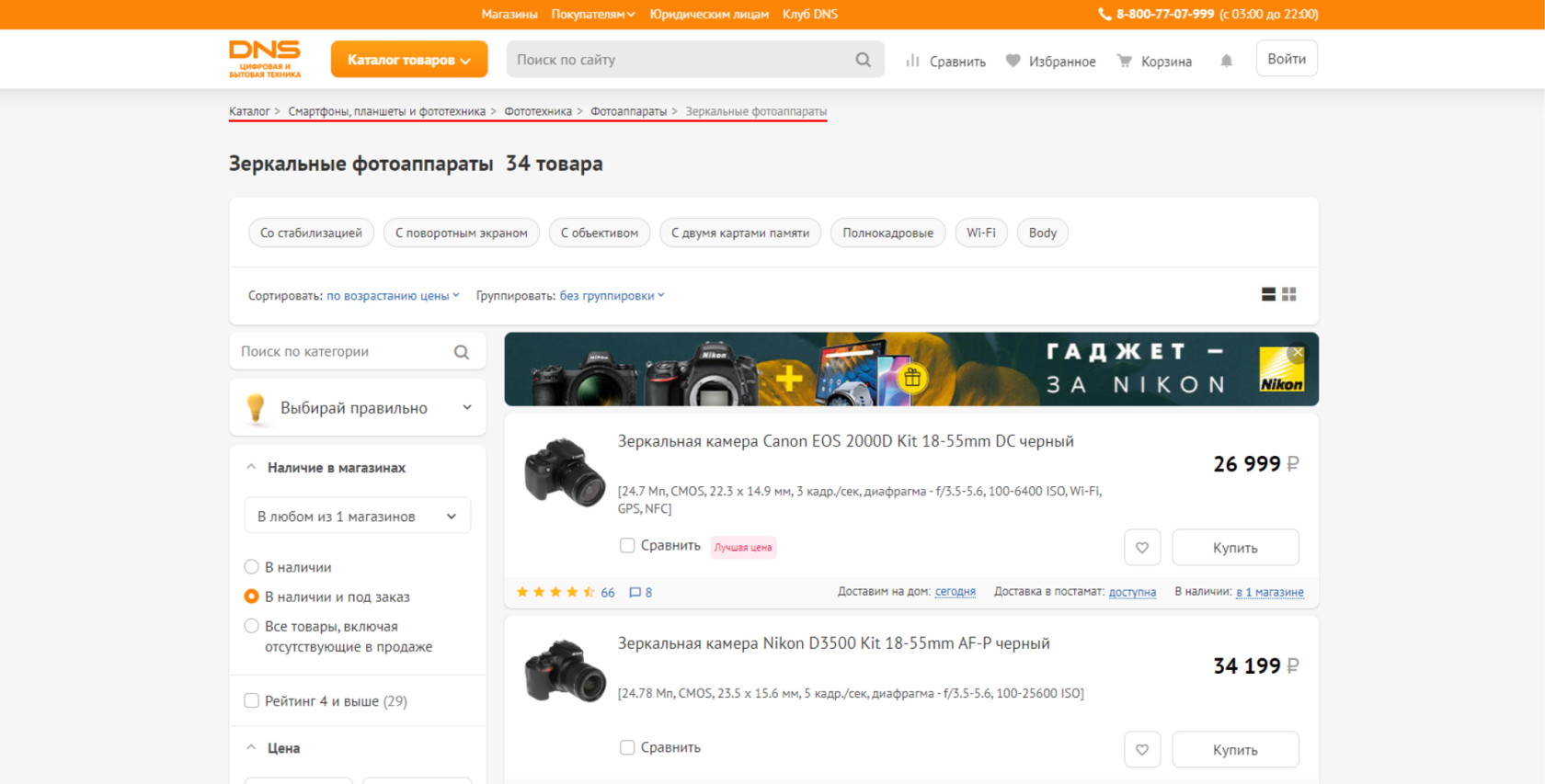Enable Рейтинг 4 и выше checkbox

[x=251, y=700]
